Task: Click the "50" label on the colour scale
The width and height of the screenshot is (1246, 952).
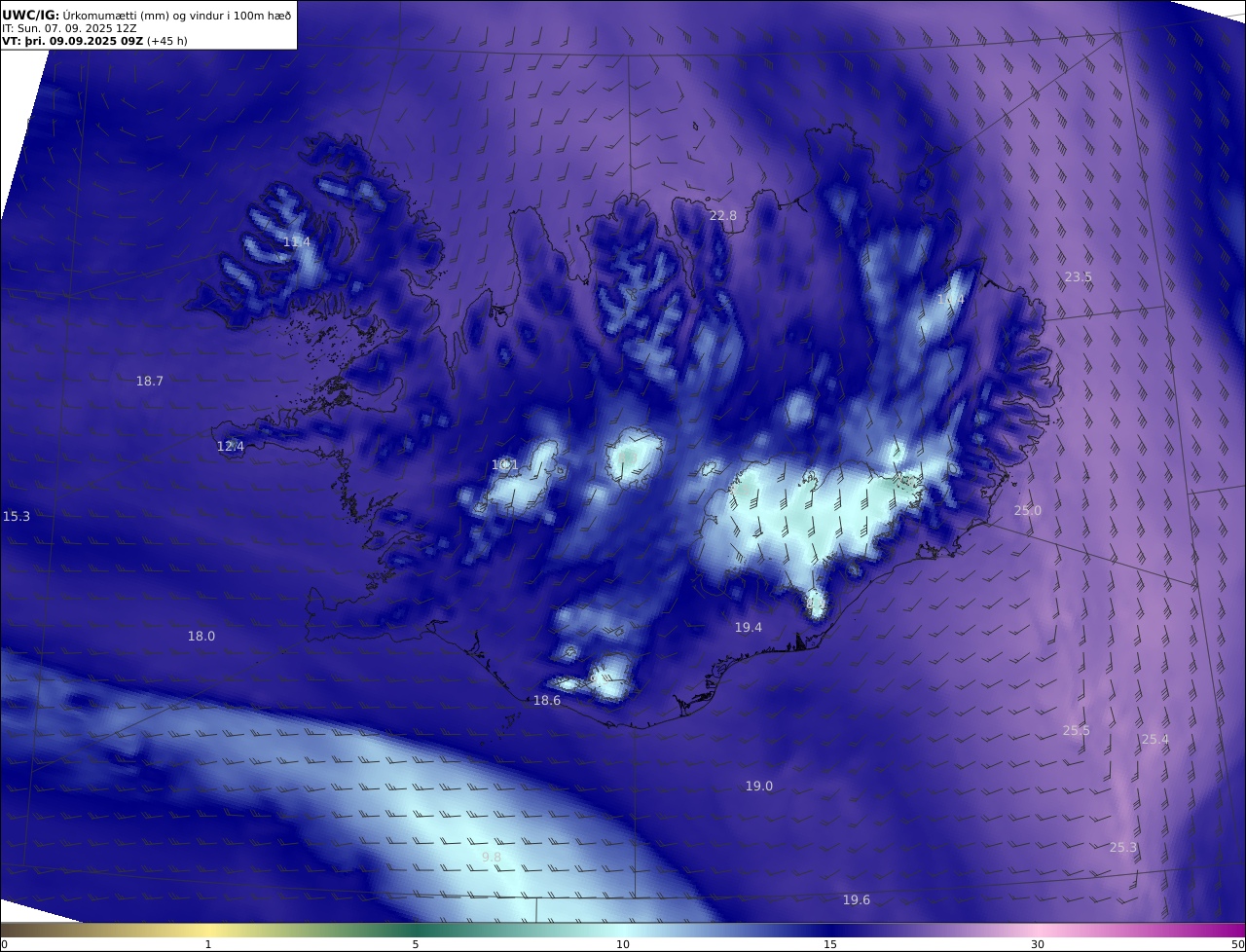Action: 1238,944
